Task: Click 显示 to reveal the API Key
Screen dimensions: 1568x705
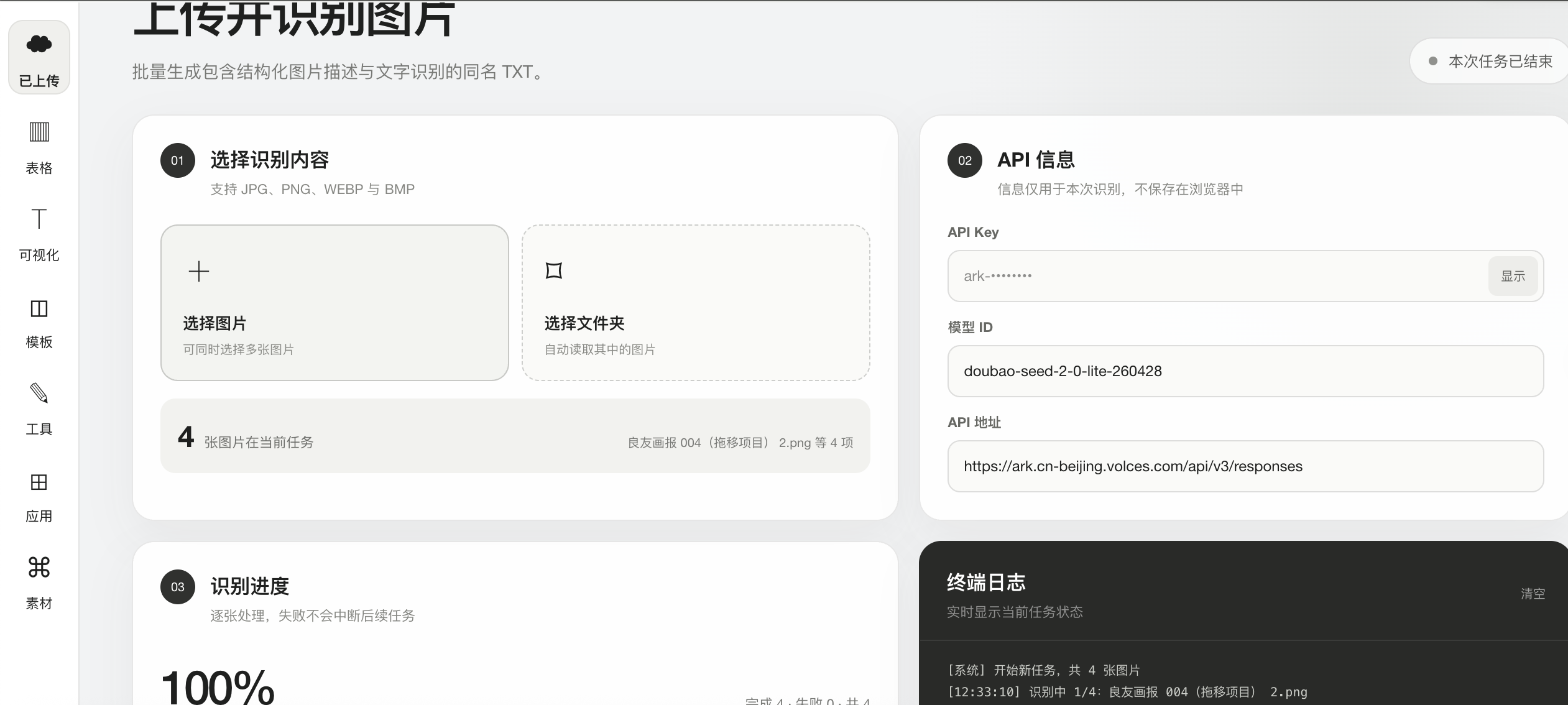Action: pos(1513,276)
